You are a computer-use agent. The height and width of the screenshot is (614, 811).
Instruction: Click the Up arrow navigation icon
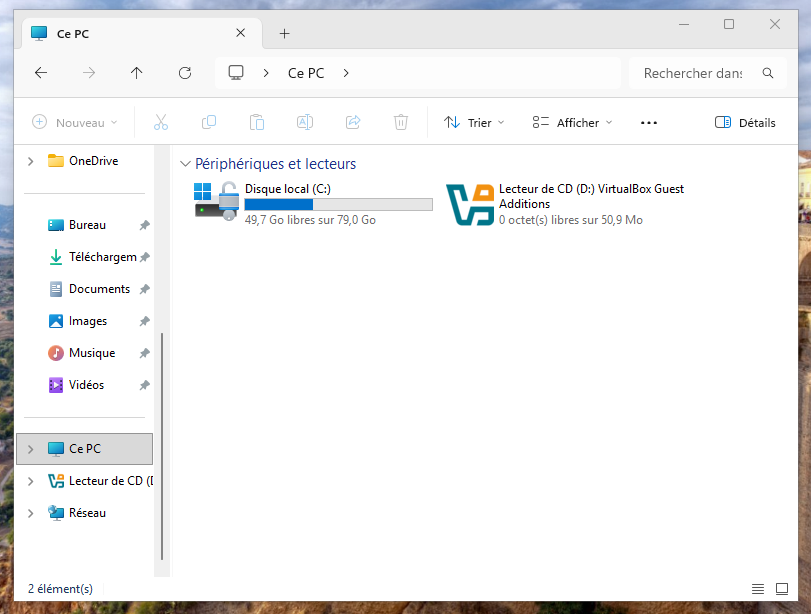137,73
